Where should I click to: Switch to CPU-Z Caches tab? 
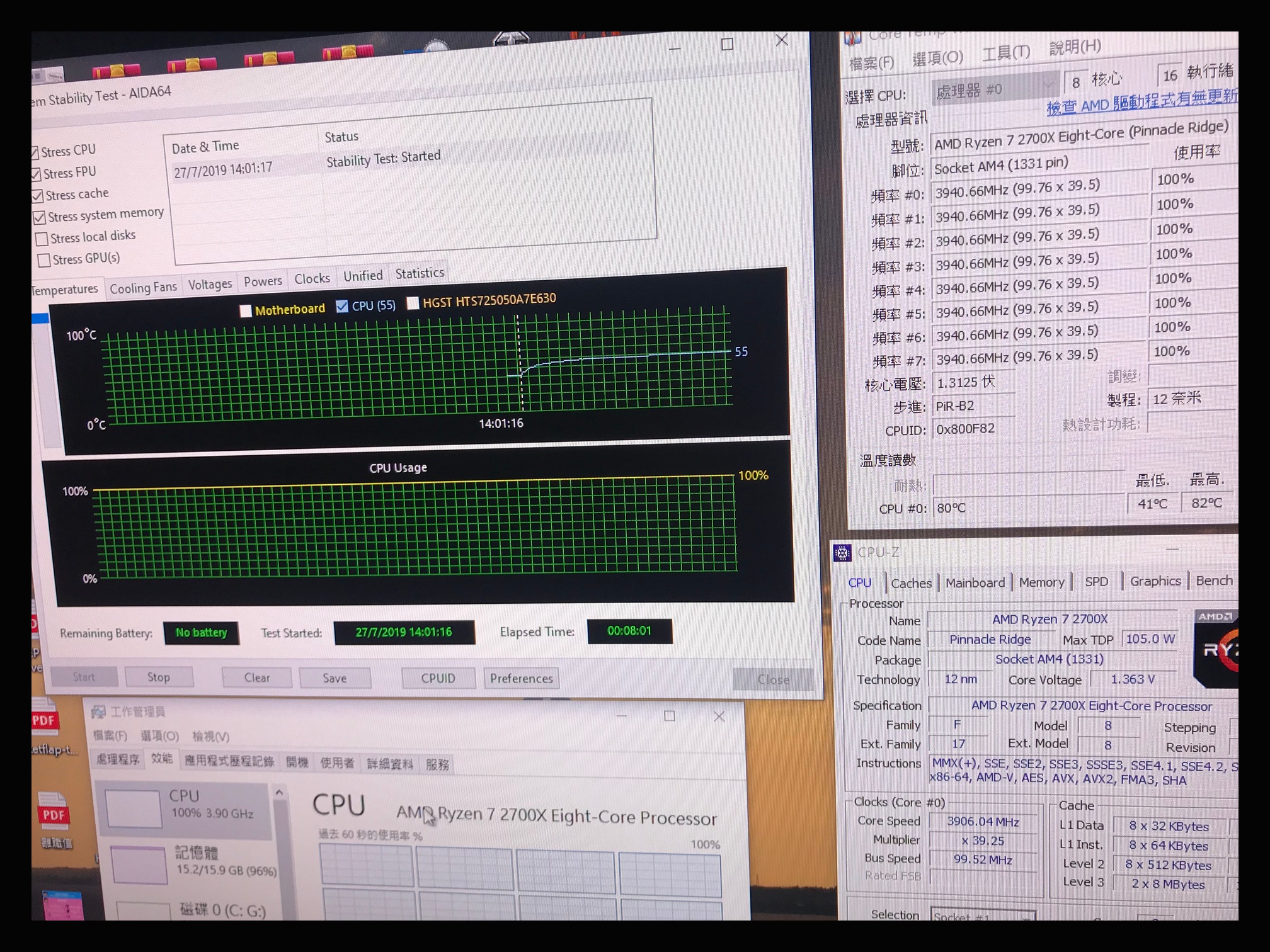911,583
